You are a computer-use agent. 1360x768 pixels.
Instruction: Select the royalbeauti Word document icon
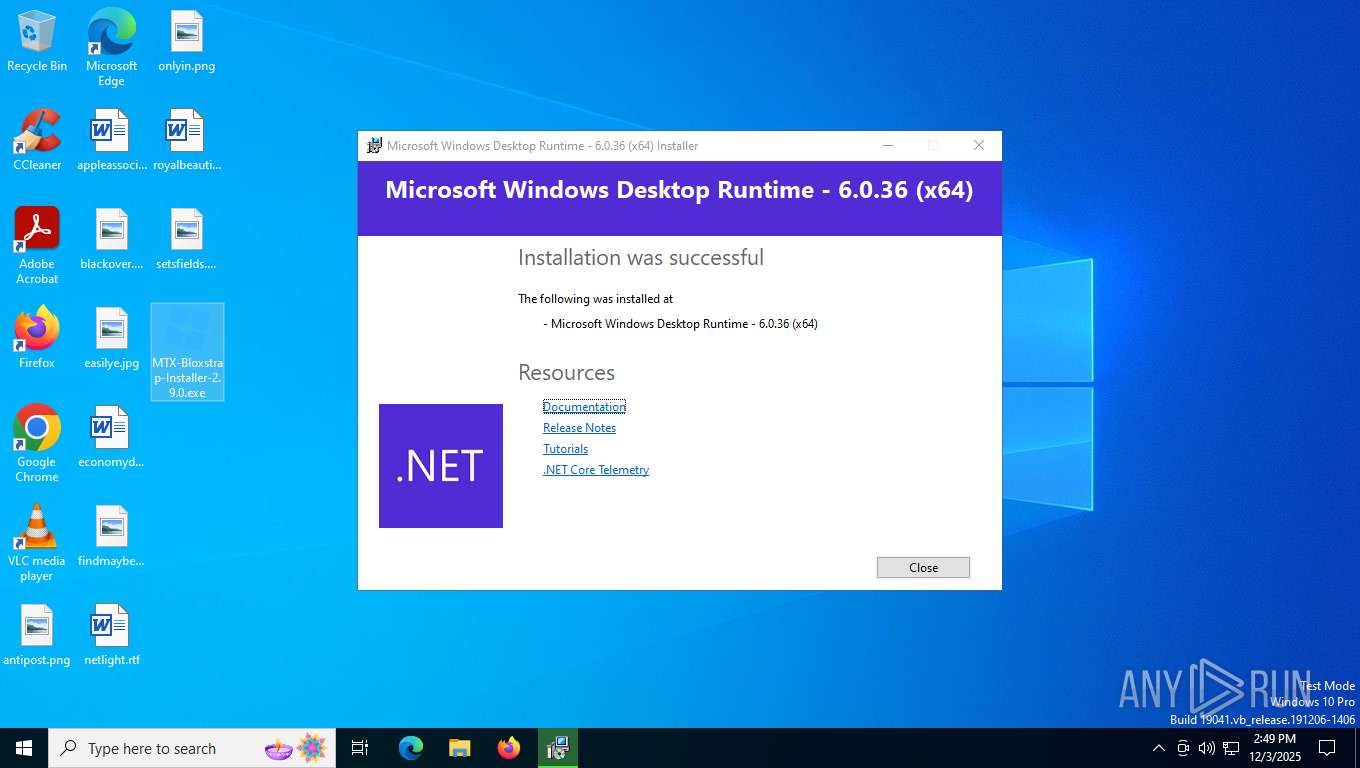186,140
